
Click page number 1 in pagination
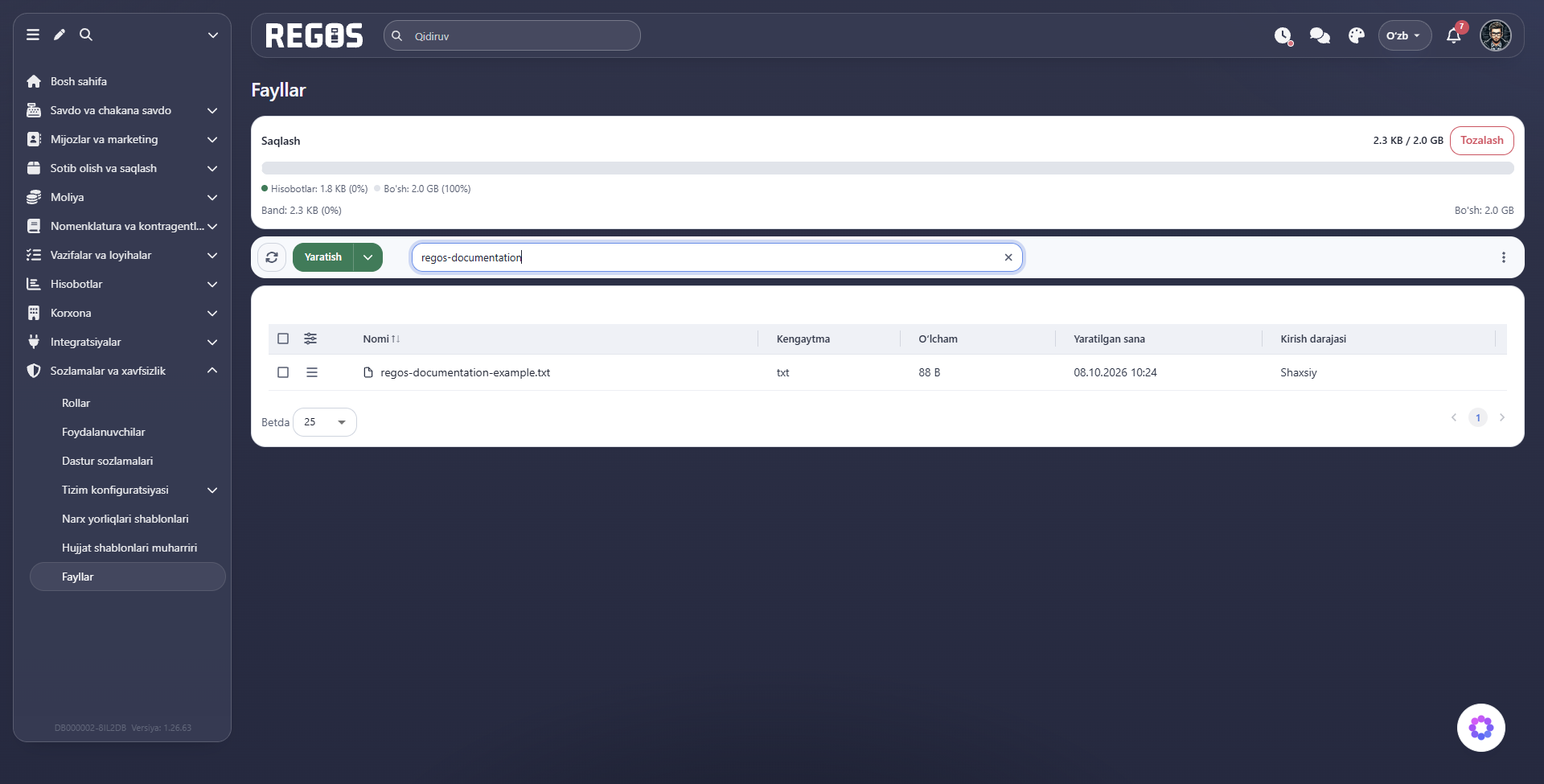click(x=1477, y=417)
